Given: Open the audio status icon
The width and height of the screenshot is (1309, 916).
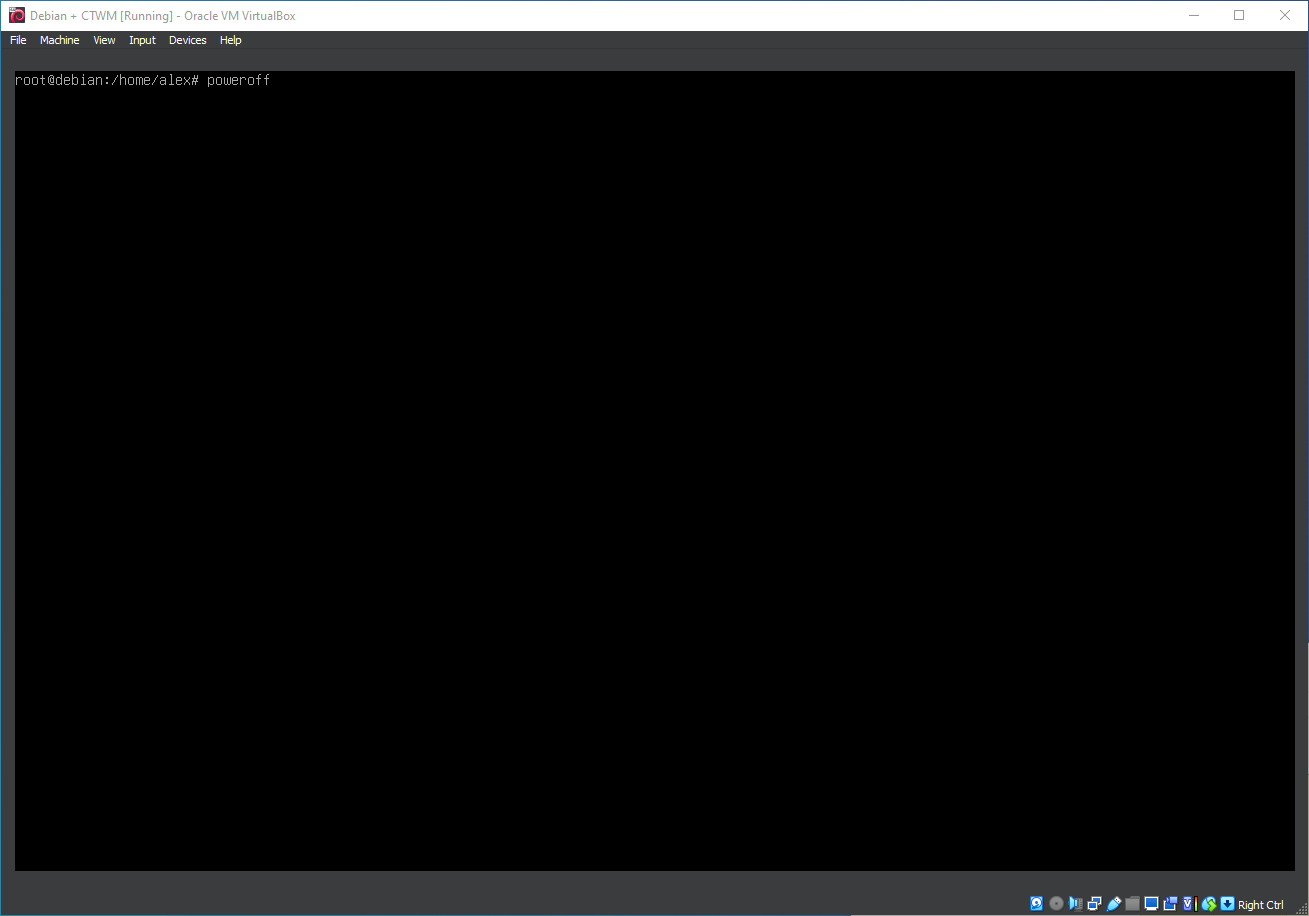Looking at the screenshot, I should (x=1075, y=904).
